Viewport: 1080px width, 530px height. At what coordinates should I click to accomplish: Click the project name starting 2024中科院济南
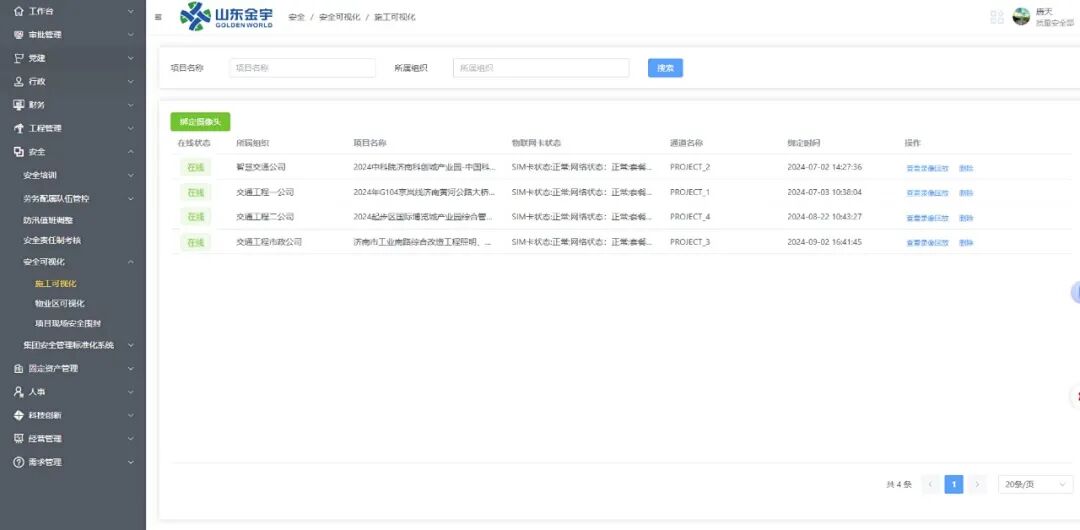pos(424,167)
